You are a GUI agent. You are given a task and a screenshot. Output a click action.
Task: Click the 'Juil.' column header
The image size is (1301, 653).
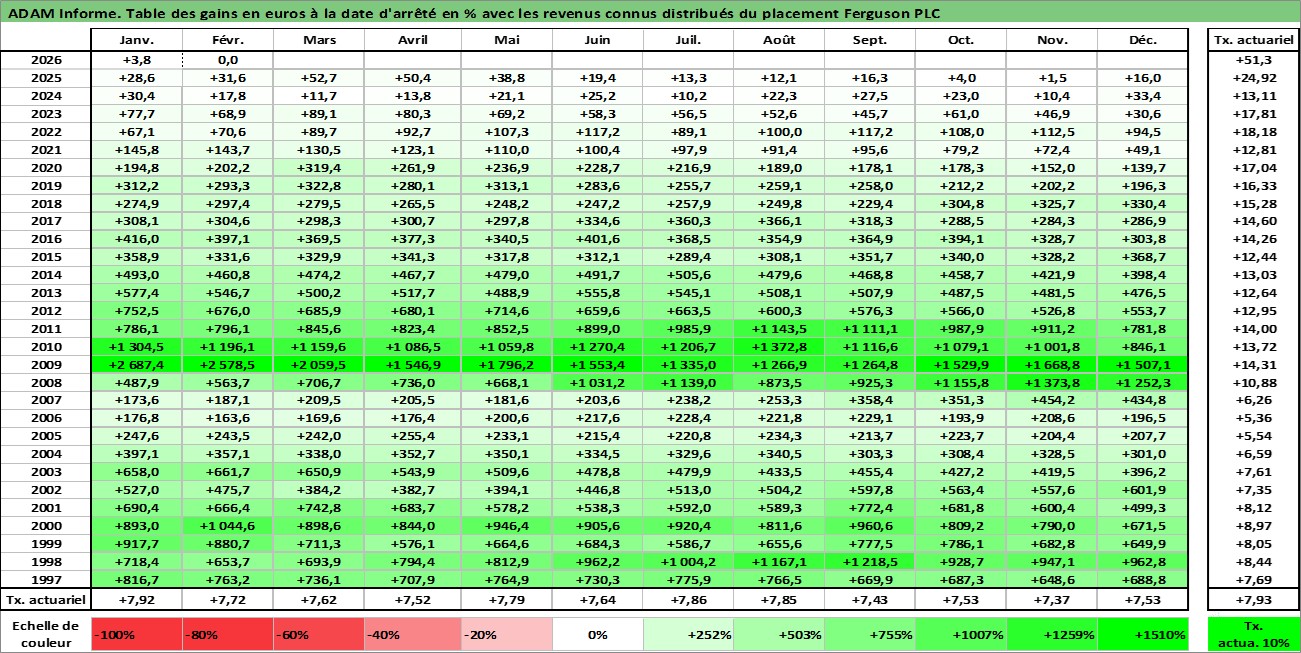click(x=688, y=40)
